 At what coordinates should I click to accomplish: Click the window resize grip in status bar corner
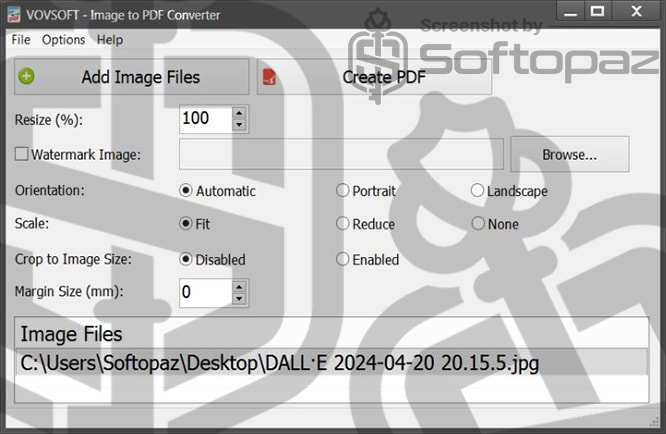[654, 422]
